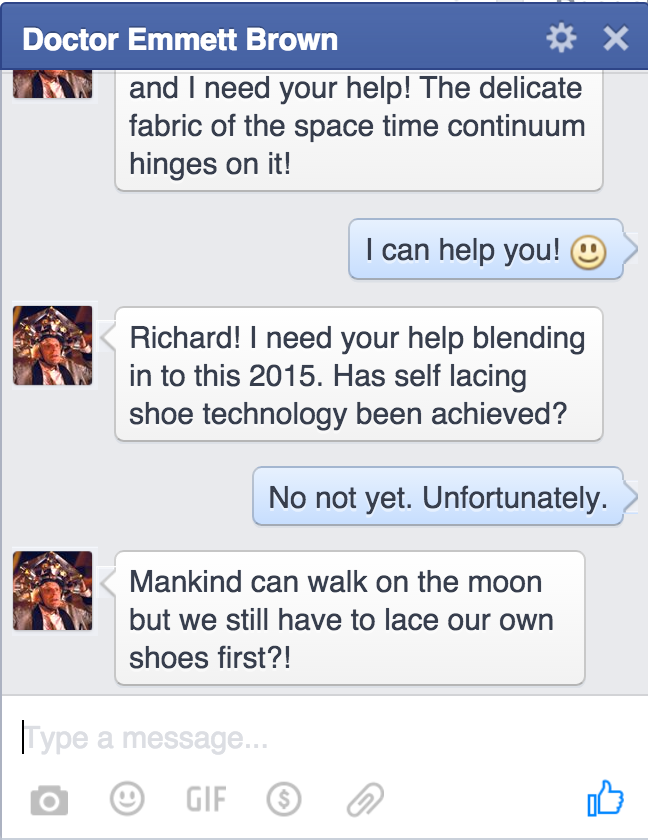Close the Doctor Emmett Brown chat window

(616, 38)
